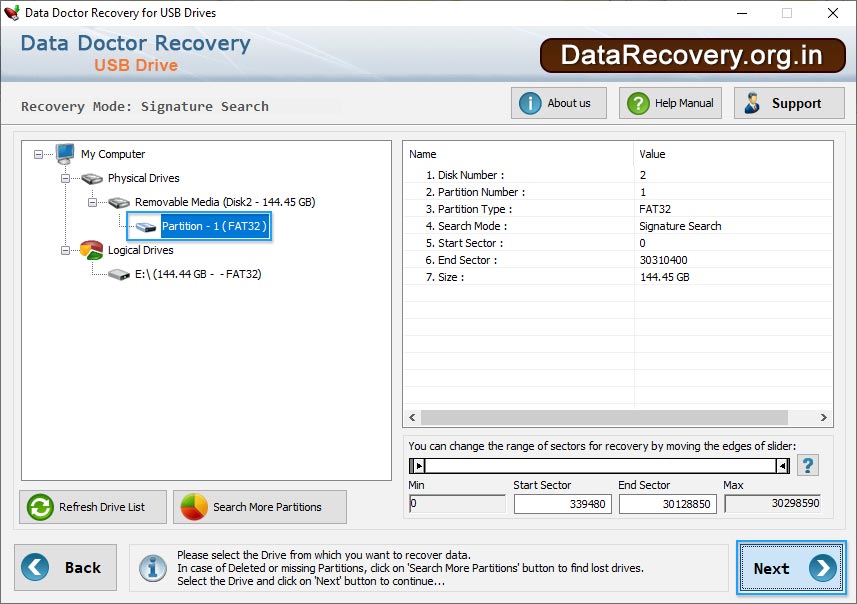Click the Max sector field
Screen dimensions: 857x604
pos(773,503)
